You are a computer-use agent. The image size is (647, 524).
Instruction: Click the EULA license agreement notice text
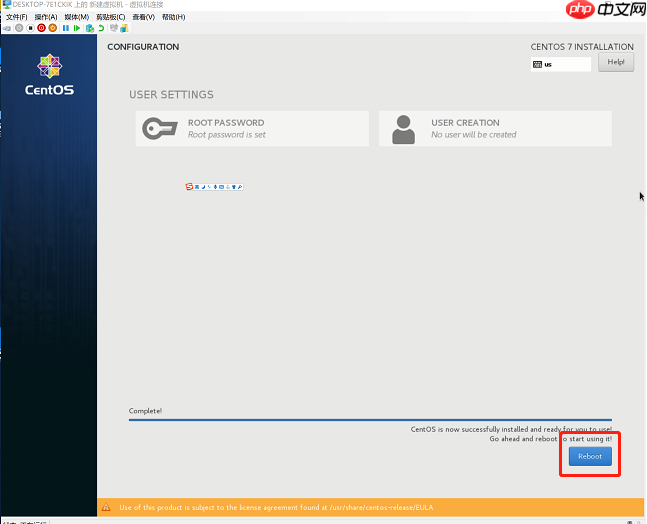[276, 507]
